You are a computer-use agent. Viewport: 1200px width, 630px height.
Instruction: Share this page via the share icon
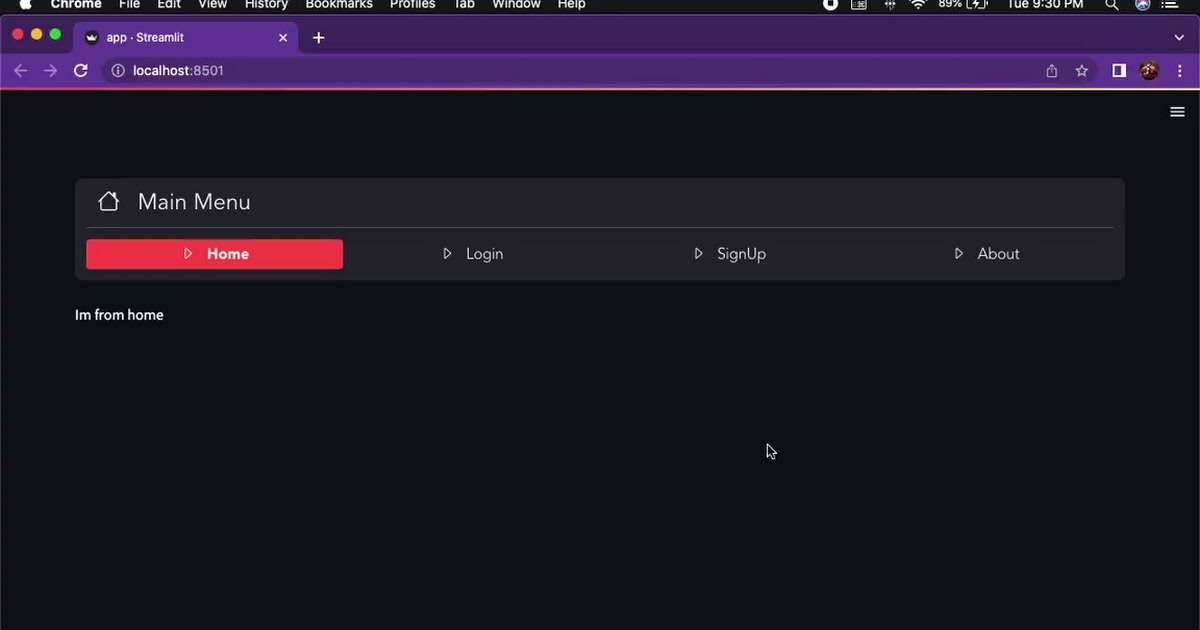1052,71
